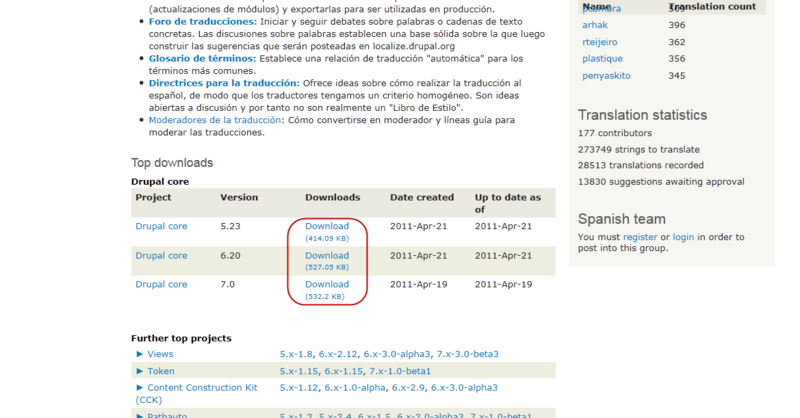Download Drupal core 5.23 translation
Image resolution: width=800 pixels, height=418 pixels.
pyautogui.click(x=327, y=227)
